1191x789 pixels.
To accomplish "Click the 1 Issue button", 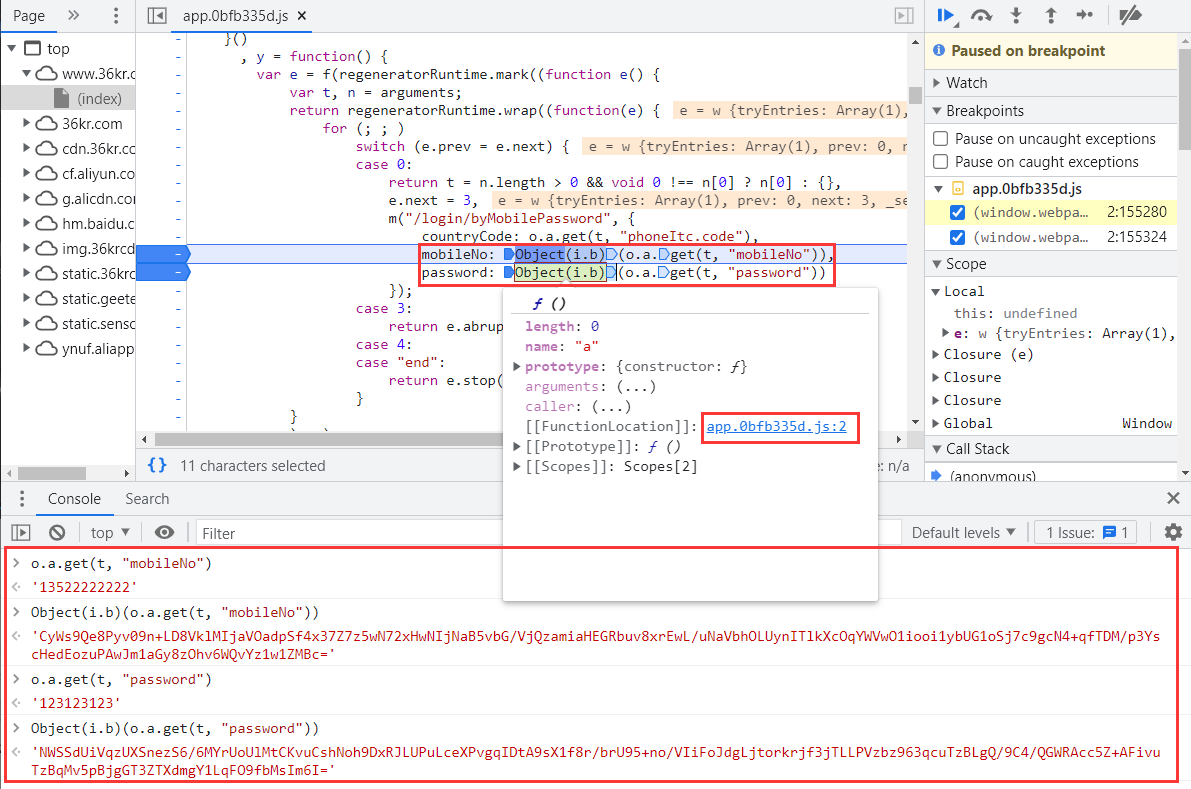I will pos(1086,533).
